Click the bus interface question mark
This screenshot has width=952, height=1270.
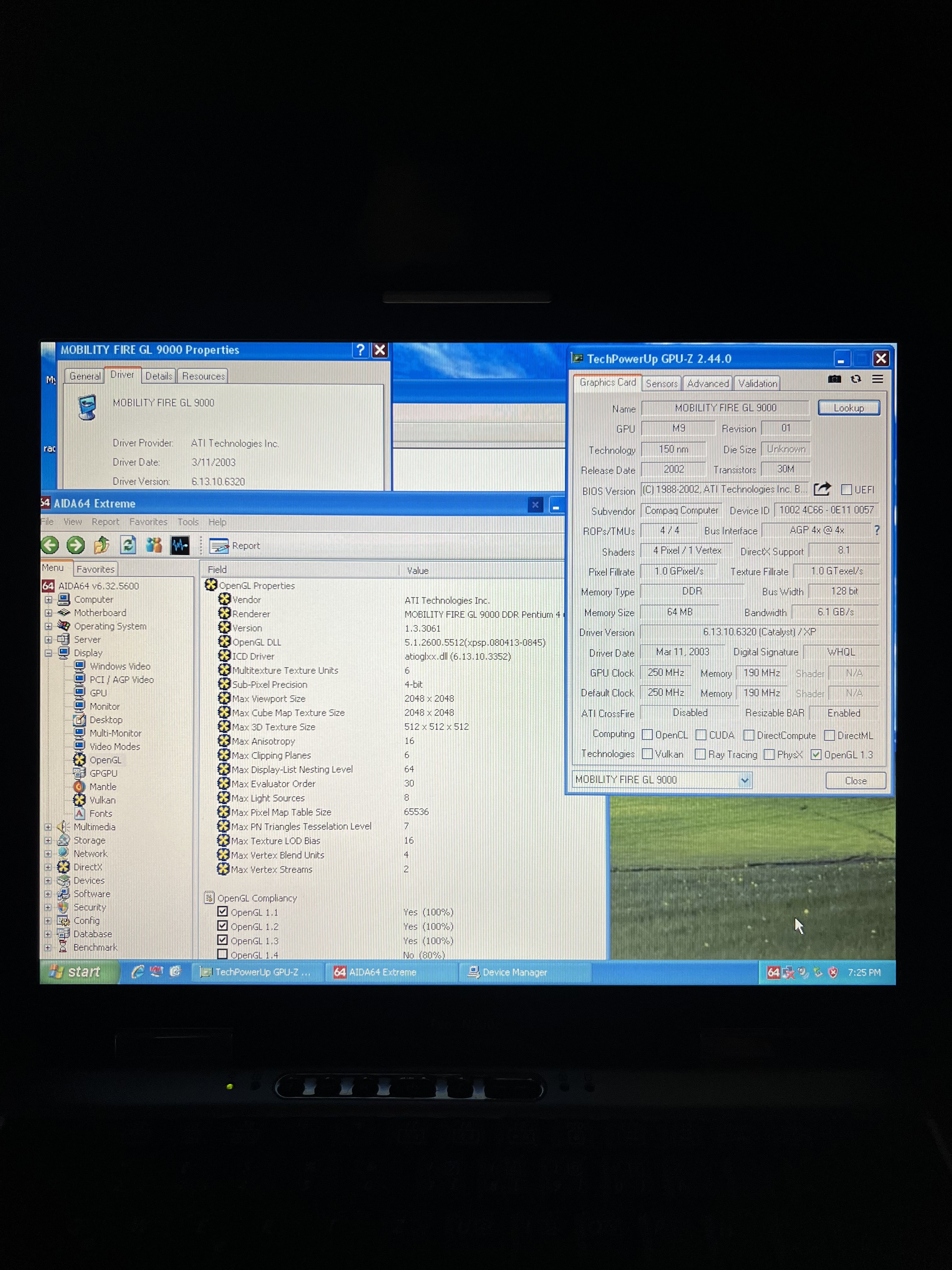876,530
